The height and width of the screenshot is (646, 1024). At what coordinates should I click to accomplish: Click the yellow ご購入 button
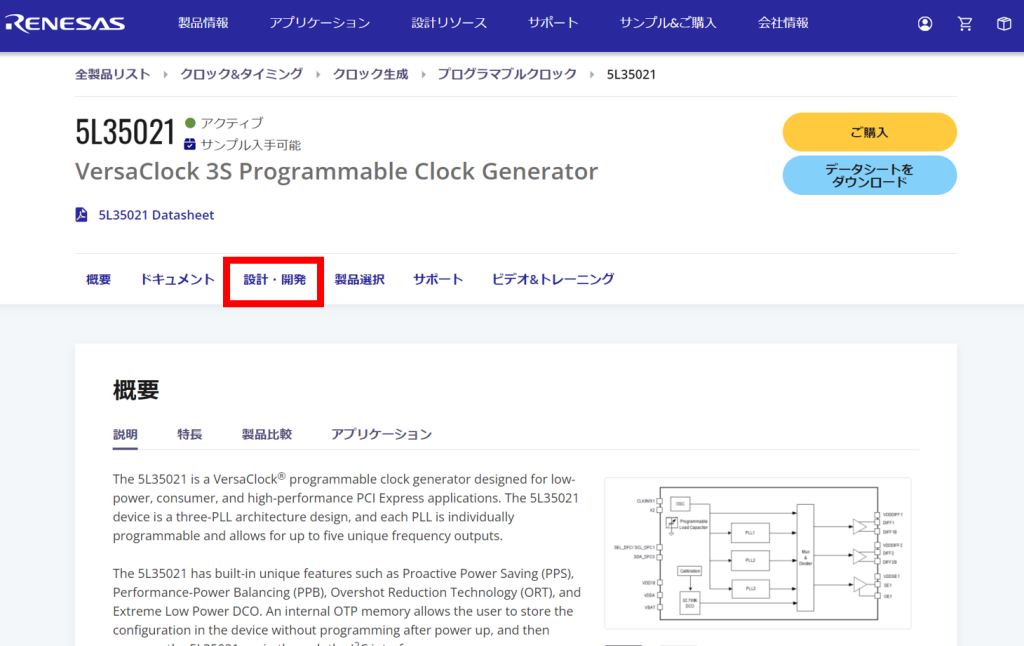pyautogui.click(x=870, y=132)
